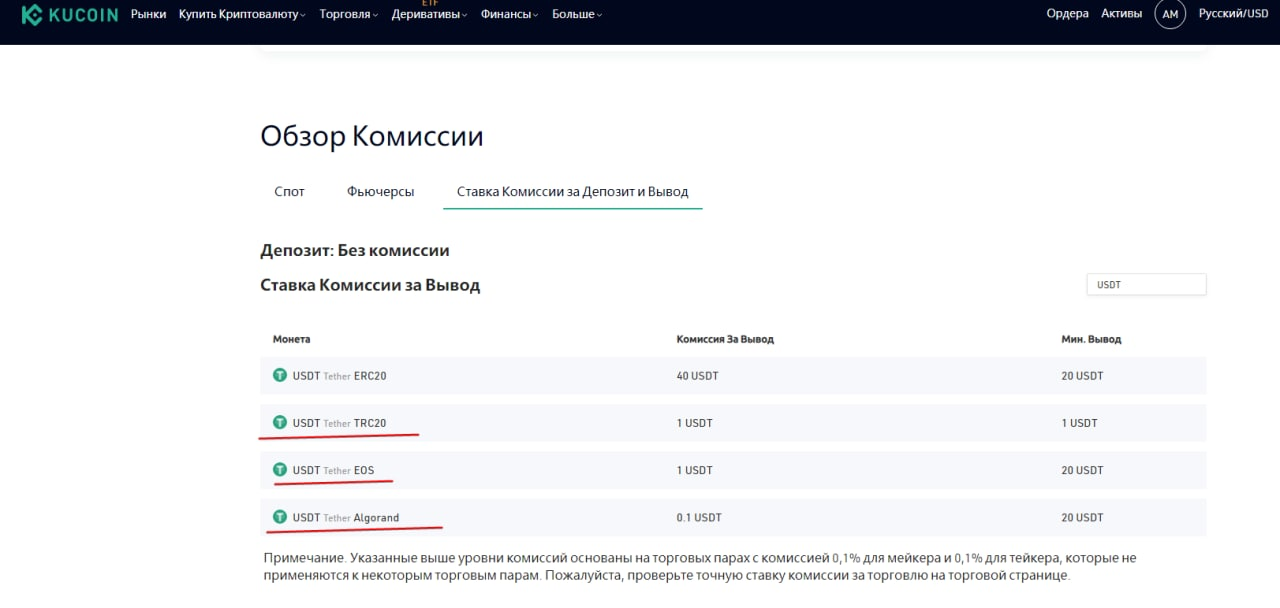Select Ставка Комиссии за Депозит и Вывод tab
This screenshot has height=608, width=1280.
[572, 191]
